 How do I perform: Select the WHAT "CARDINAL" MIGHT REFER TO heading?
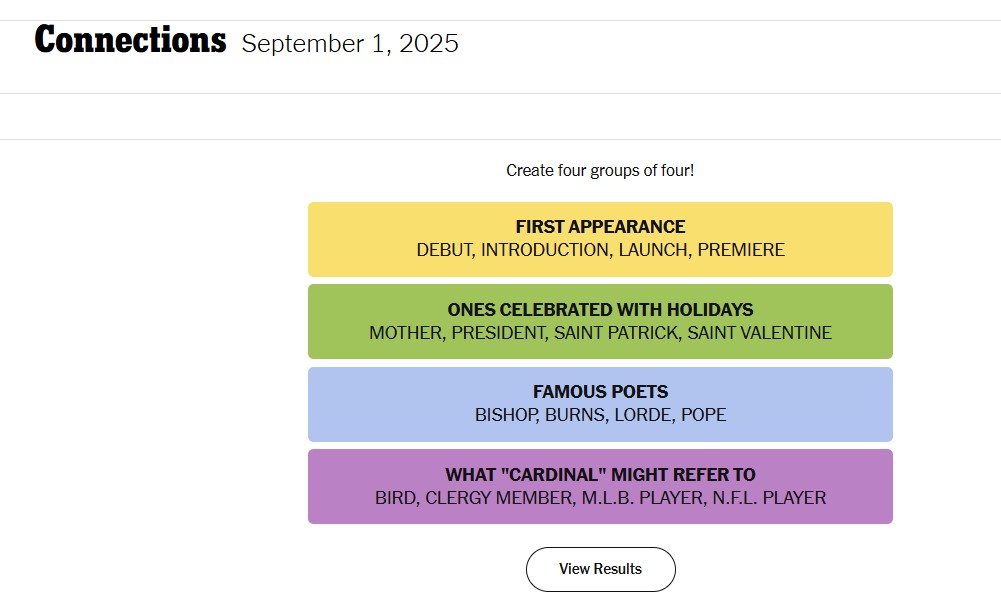pyautogui.click(x=600, y=475)
